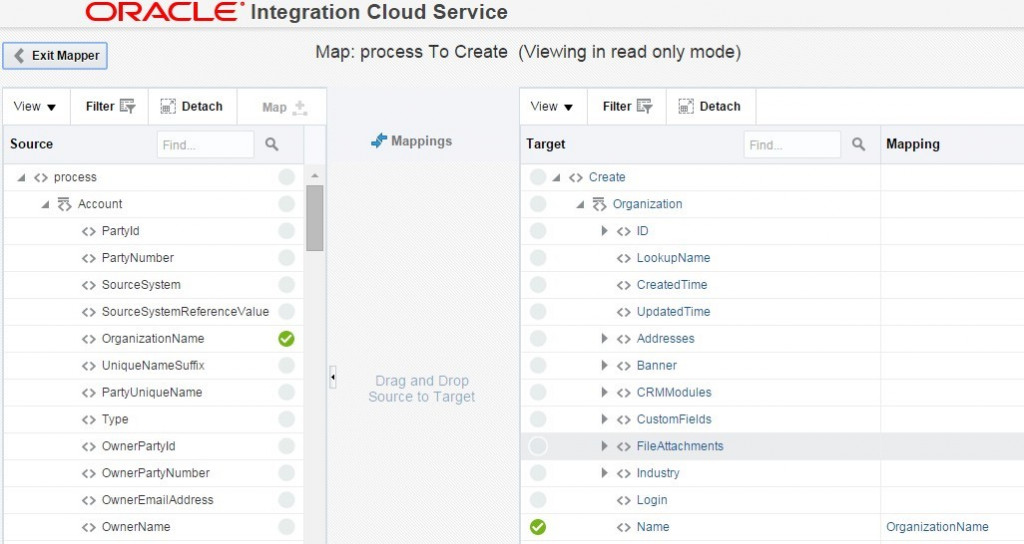1024x544 pixels.
Task: Click element icon next to OwnerPartyNumber
Action: click(x=89, y=473)
